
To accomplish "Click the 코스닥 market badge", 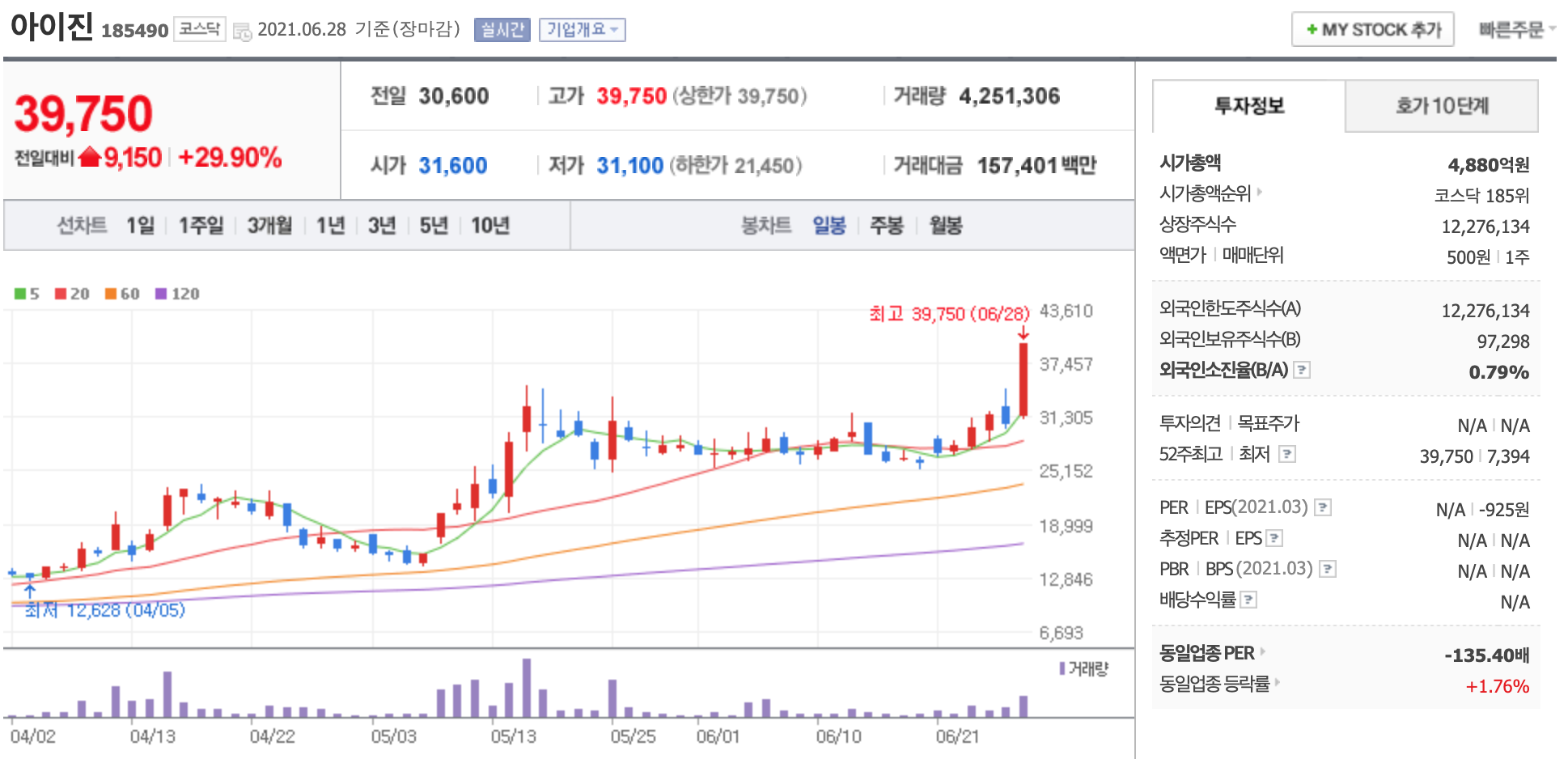I will pos(199,29).
